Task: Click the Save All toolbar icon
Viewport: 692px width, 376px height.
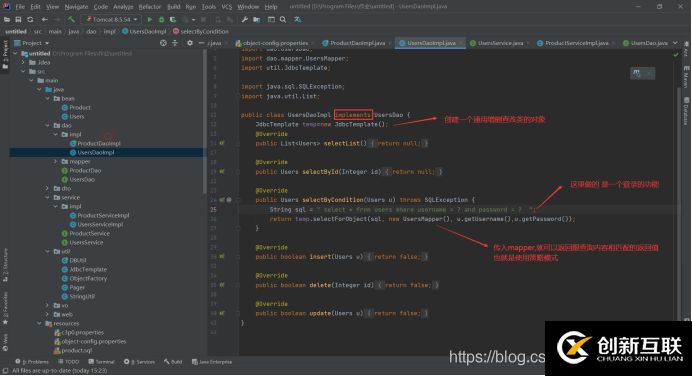Action: coord(18,19)
